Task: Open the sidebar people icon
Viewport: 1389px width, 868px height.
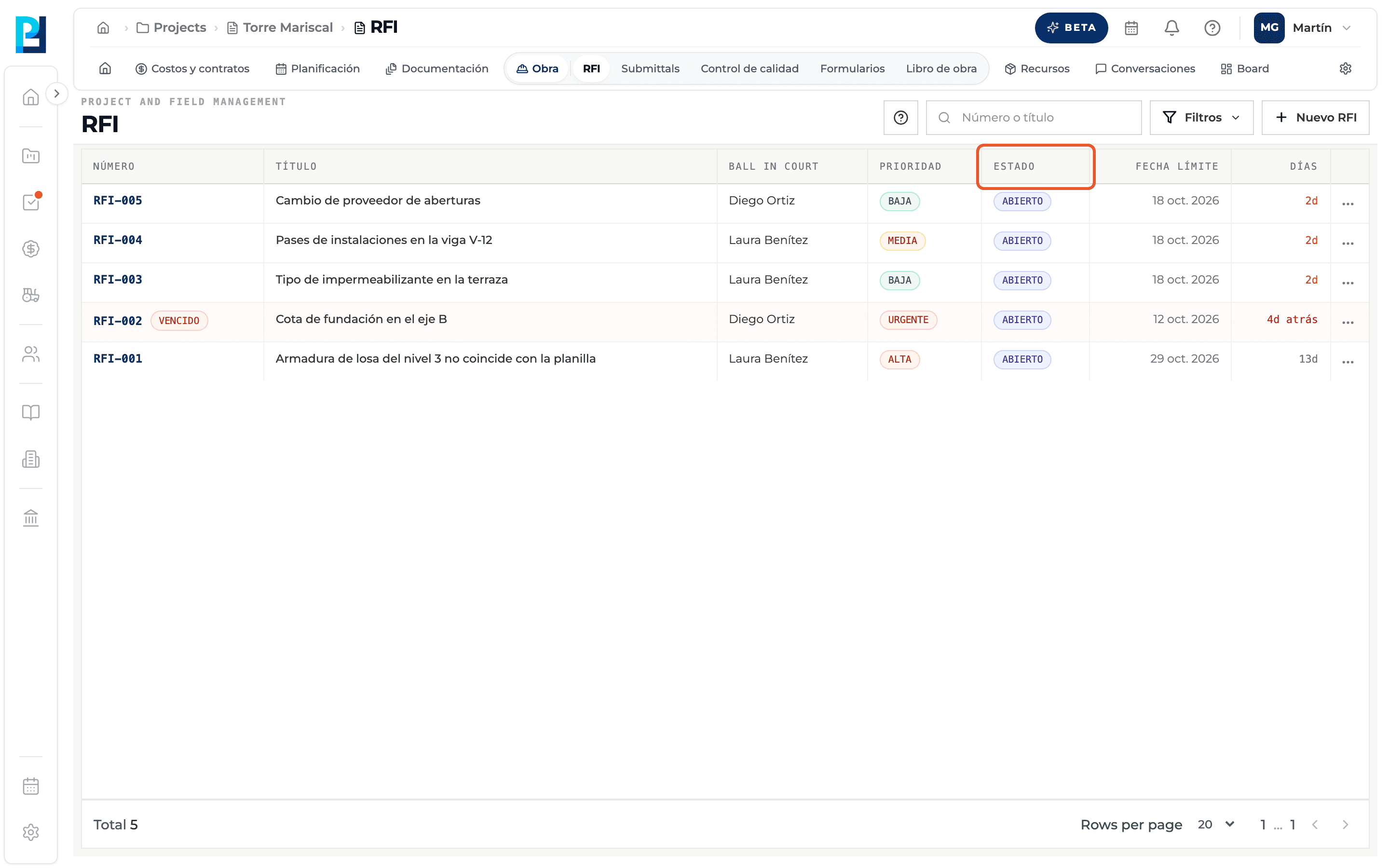Action: pyautogui.click(x=31, y=354)
